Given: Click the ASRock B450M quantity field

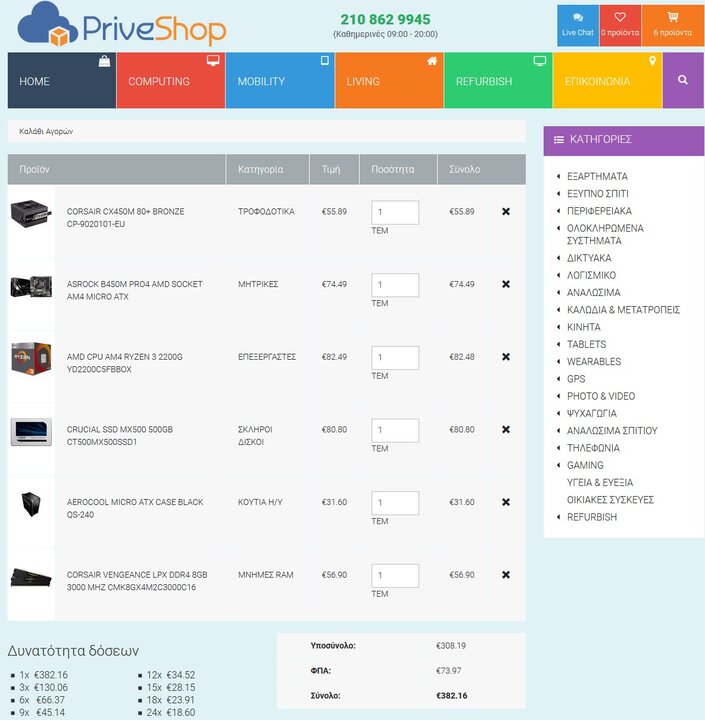Looking at the screenshot, I should pyautogui.click(x=395, y=285).
